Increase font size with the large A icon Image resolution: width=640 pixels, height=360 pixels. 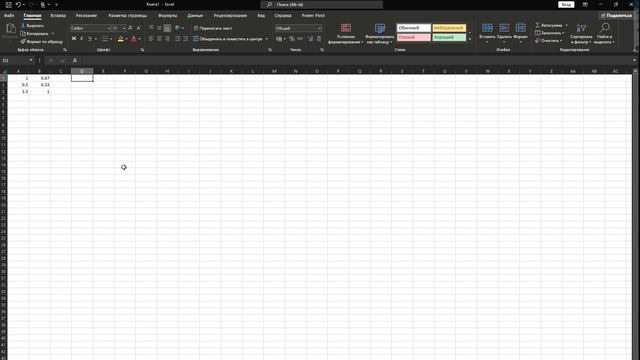tap(130, 28)
